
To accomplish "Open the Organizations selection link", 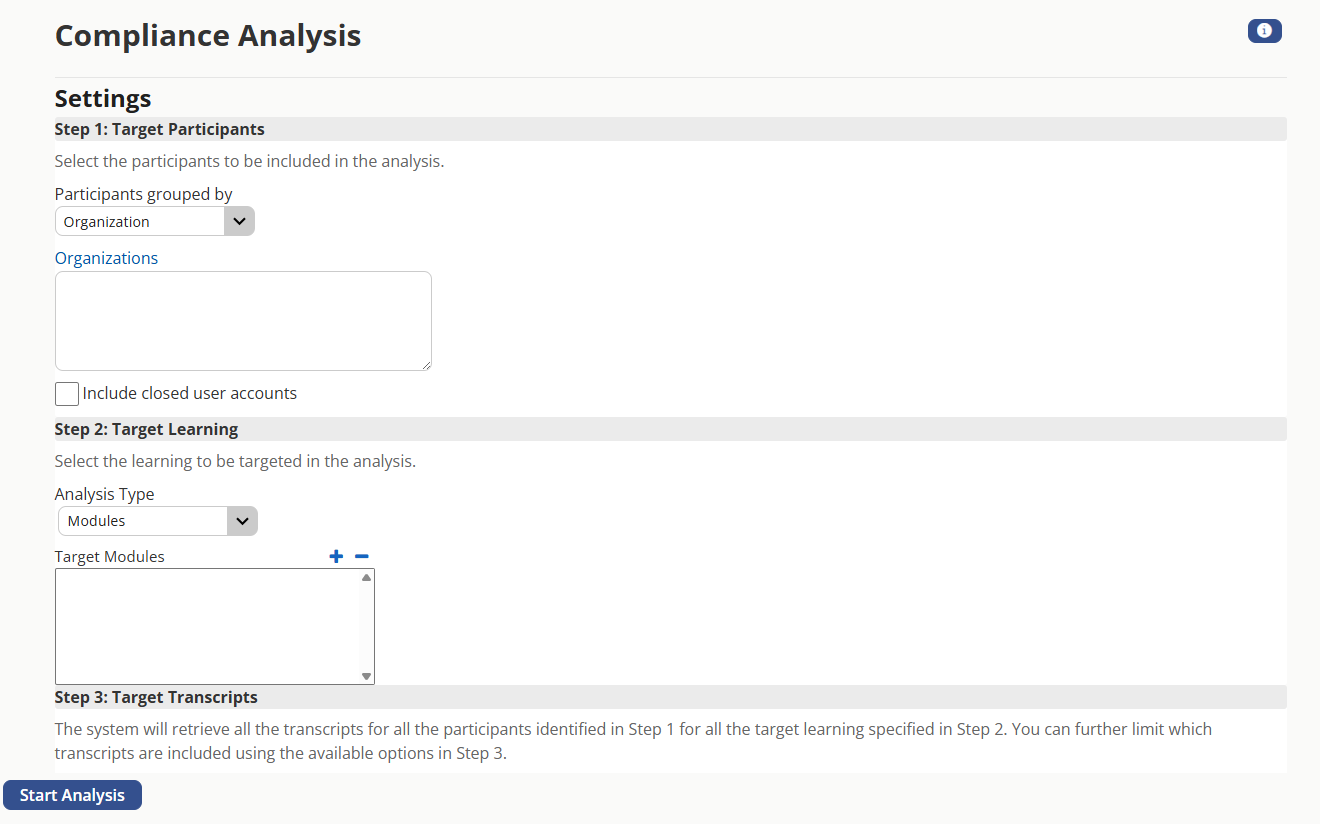I will pyautogui.click(x=106, y=258).
